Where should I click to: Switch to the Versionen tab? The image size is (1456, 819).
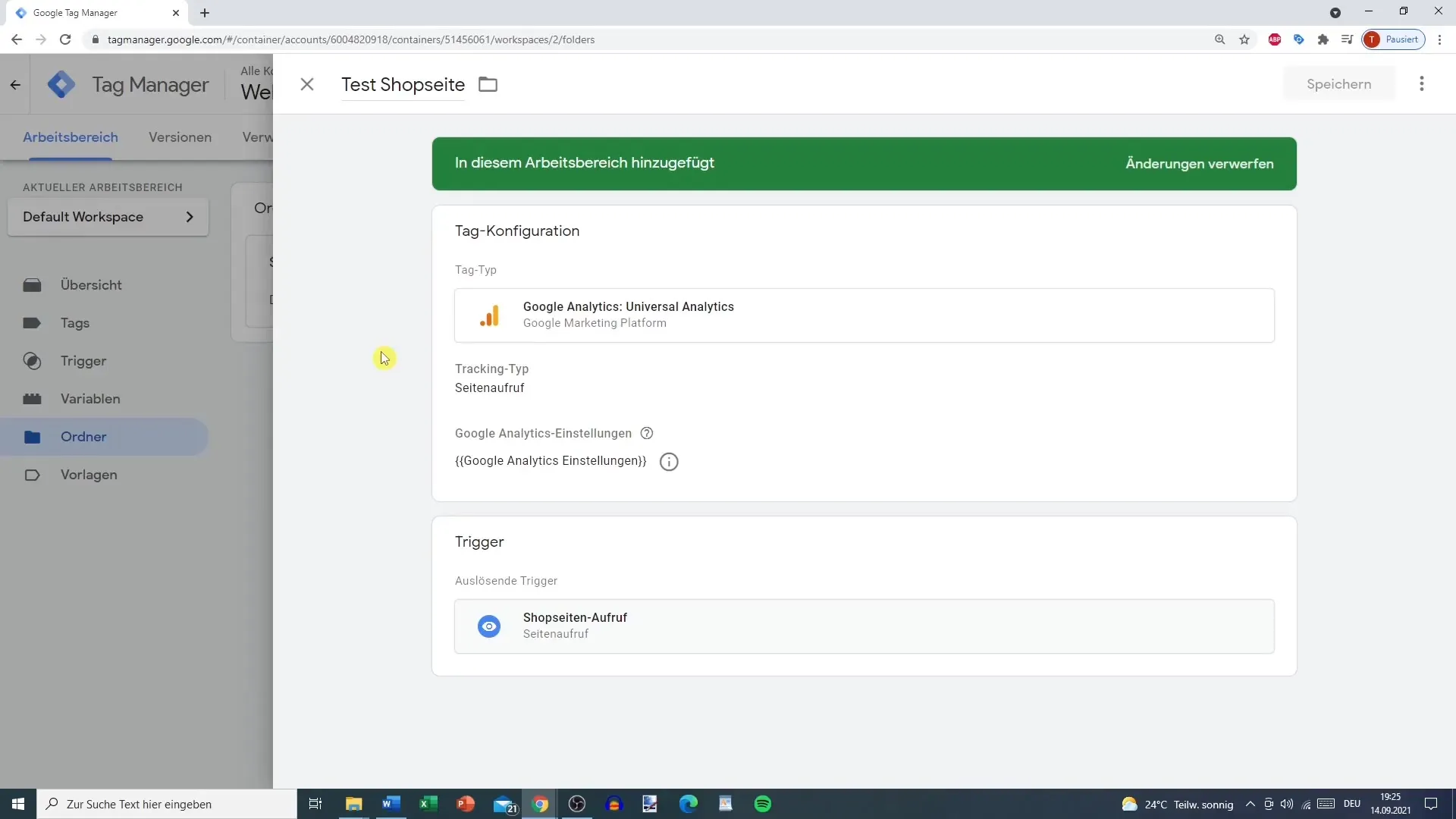180,137
